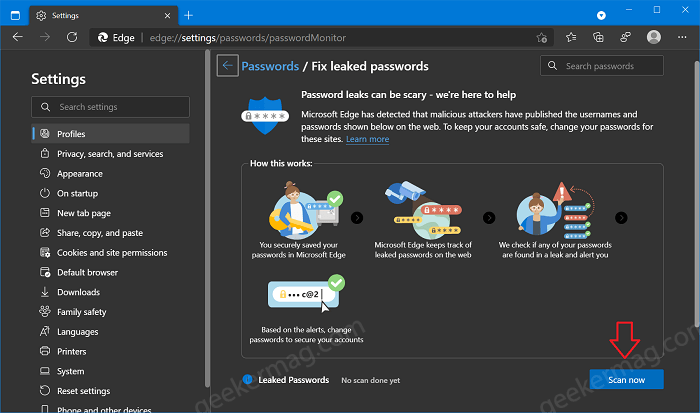700x413 pixels.
Task: Open the user profile avatar
Action: [654, 37]
